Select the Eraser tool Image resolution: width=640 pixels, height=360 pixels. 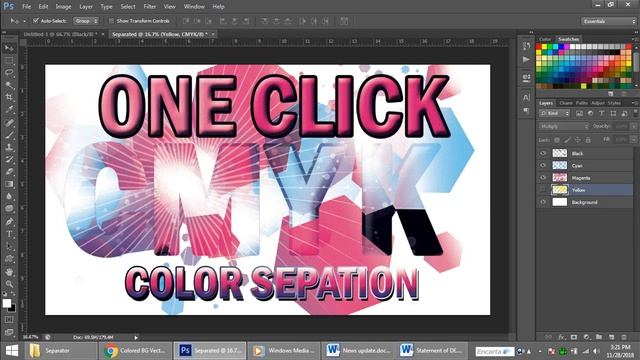[9, 171]
